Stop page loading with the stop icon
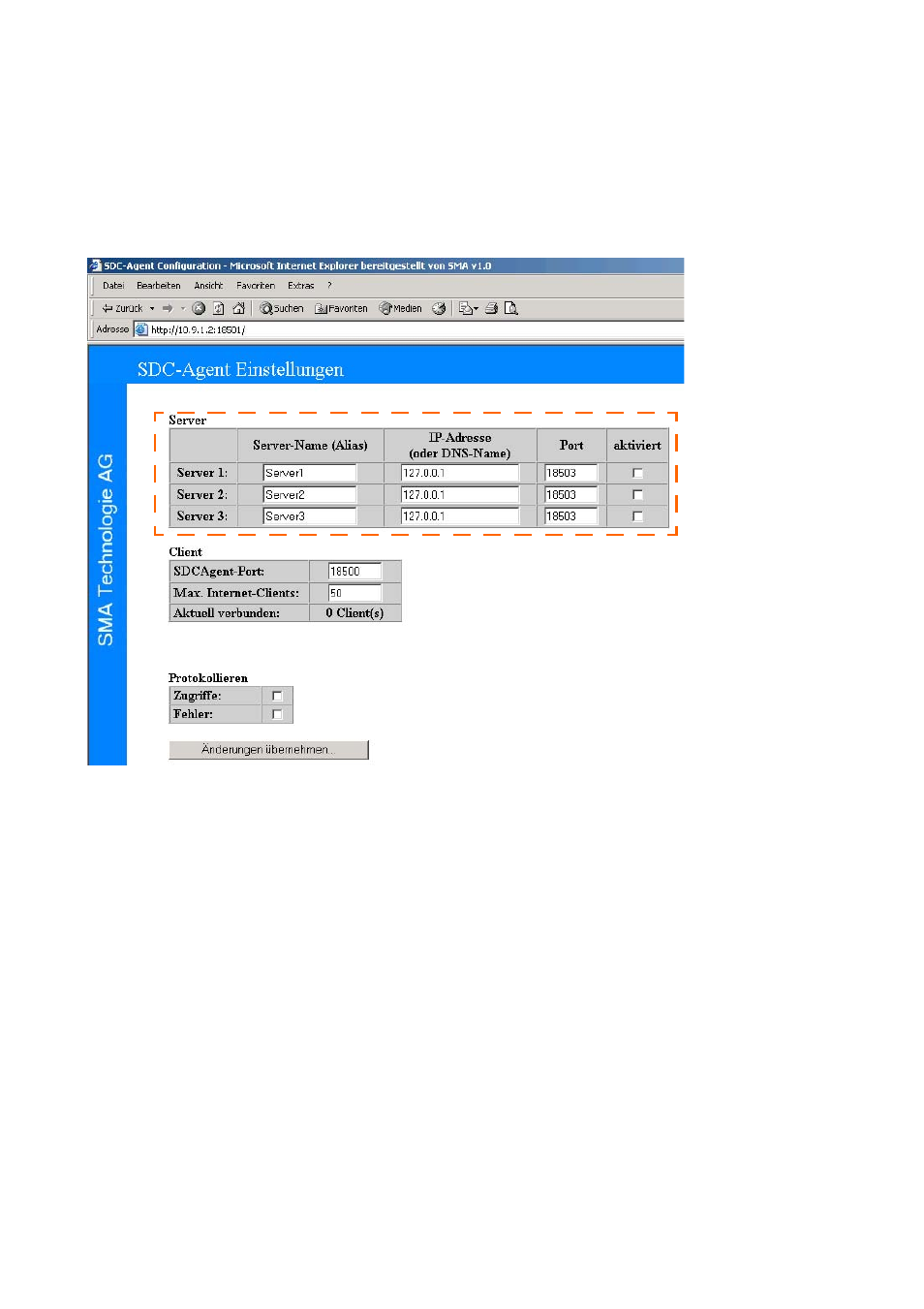924x1309 pixels. tap(199, 308)
